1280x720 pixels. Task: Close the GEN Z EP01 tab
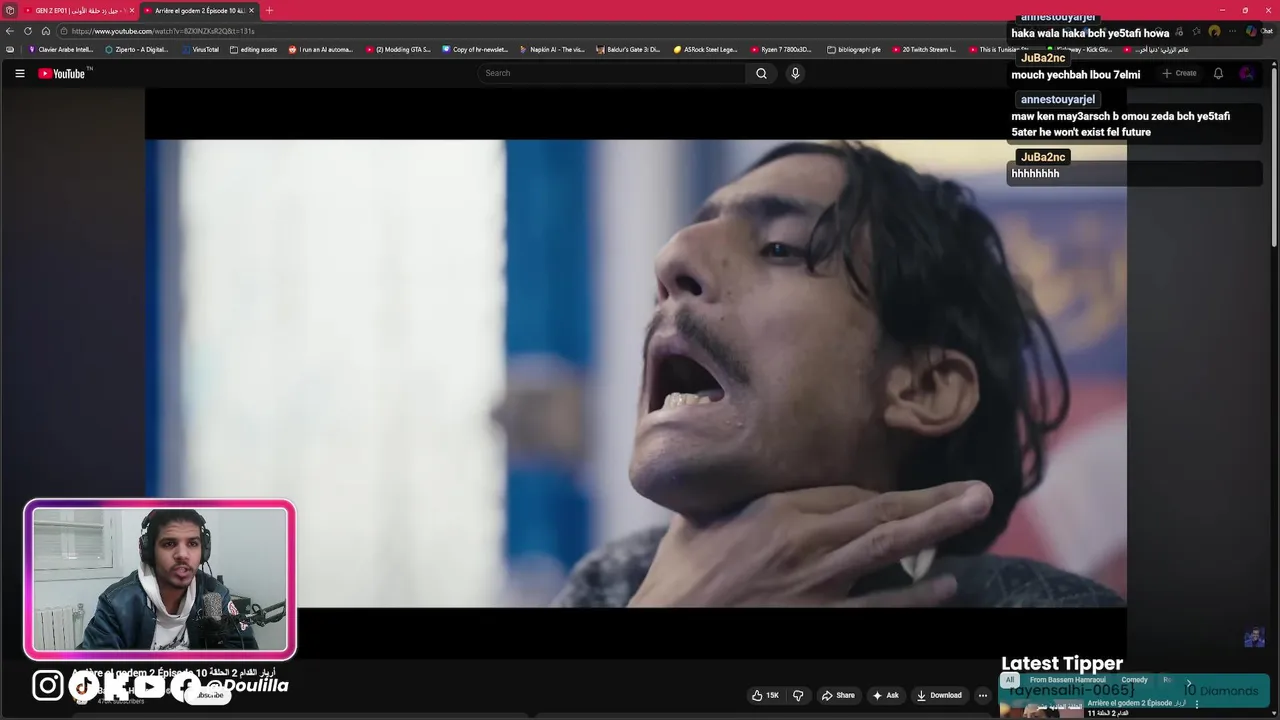pos(131,10)
